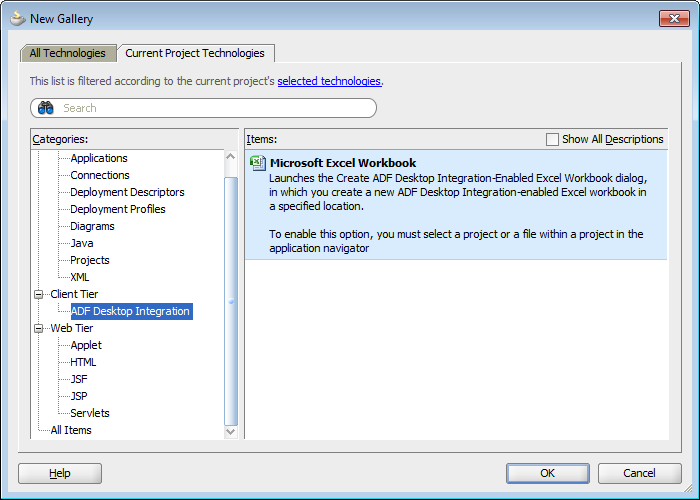Viewport: 700px width, 500px height.
Task: Collapse the Client Tier node
Action: [39, 294]
